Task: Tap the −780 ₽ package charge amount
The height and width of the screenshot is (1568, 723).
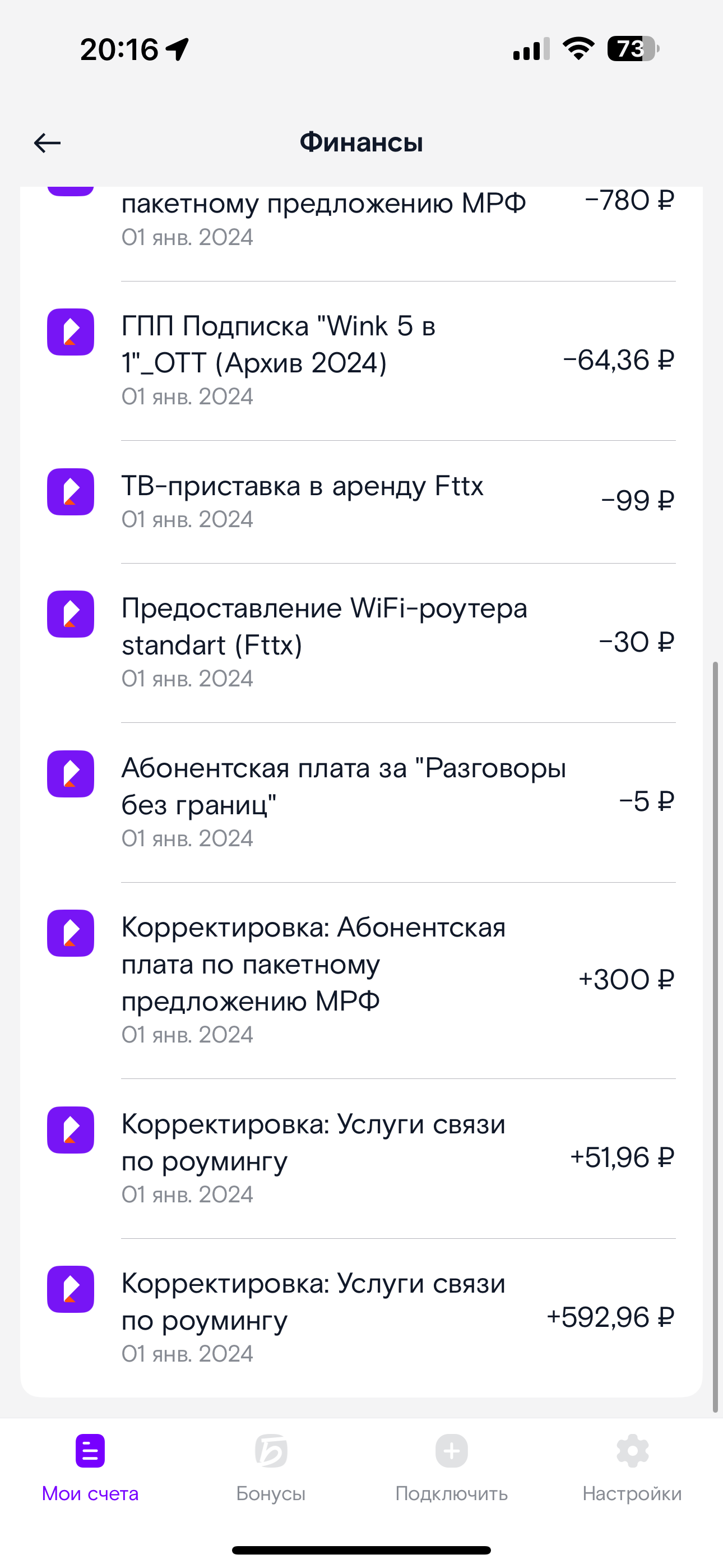Action: tap(629, 201)
